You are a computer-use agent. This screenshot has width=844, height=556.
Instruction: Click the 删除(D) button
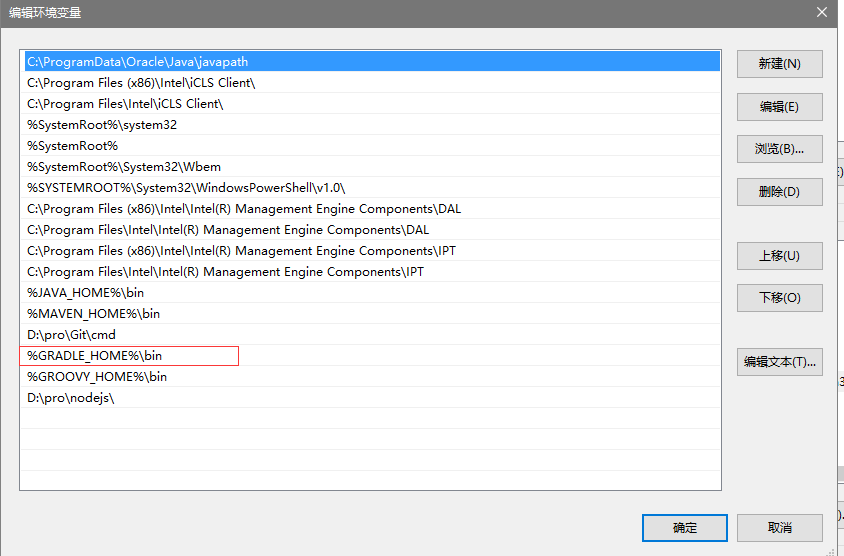779,192
